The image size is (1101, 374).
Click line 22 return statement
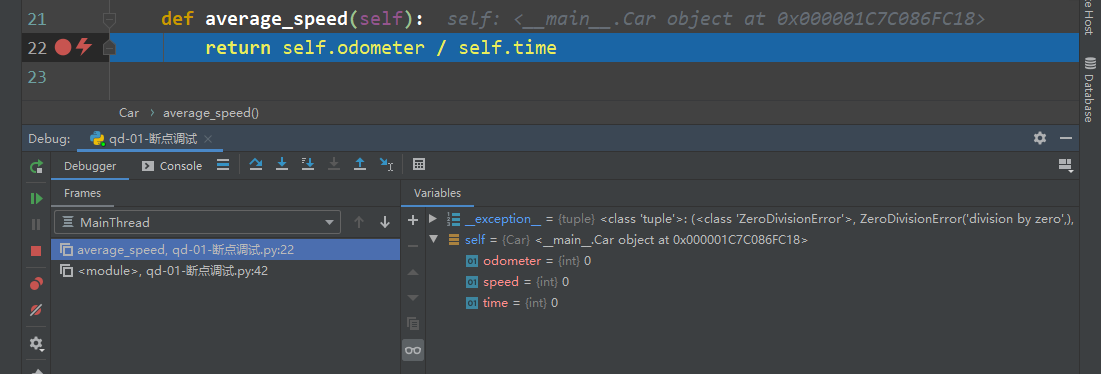point(381,48)
